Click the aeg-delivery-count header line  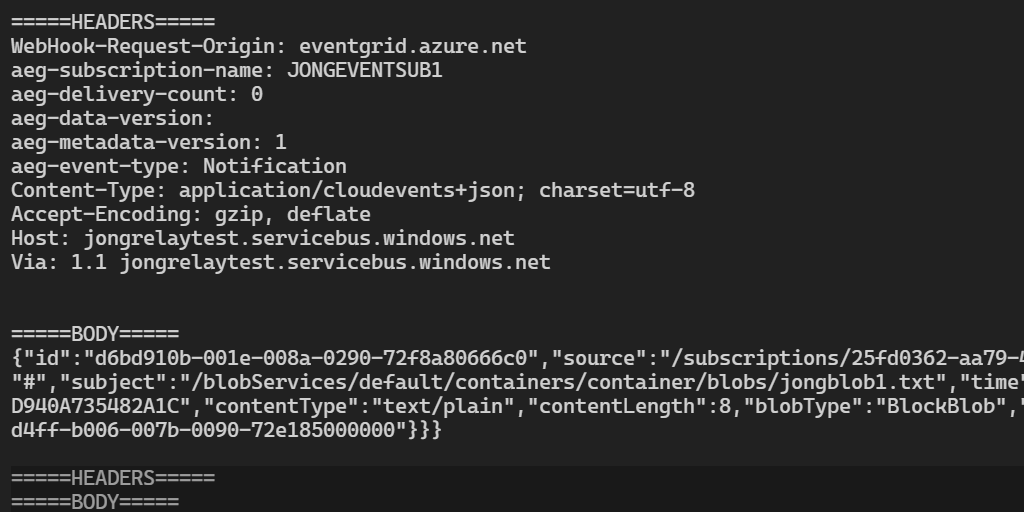[x=137, y=94]
